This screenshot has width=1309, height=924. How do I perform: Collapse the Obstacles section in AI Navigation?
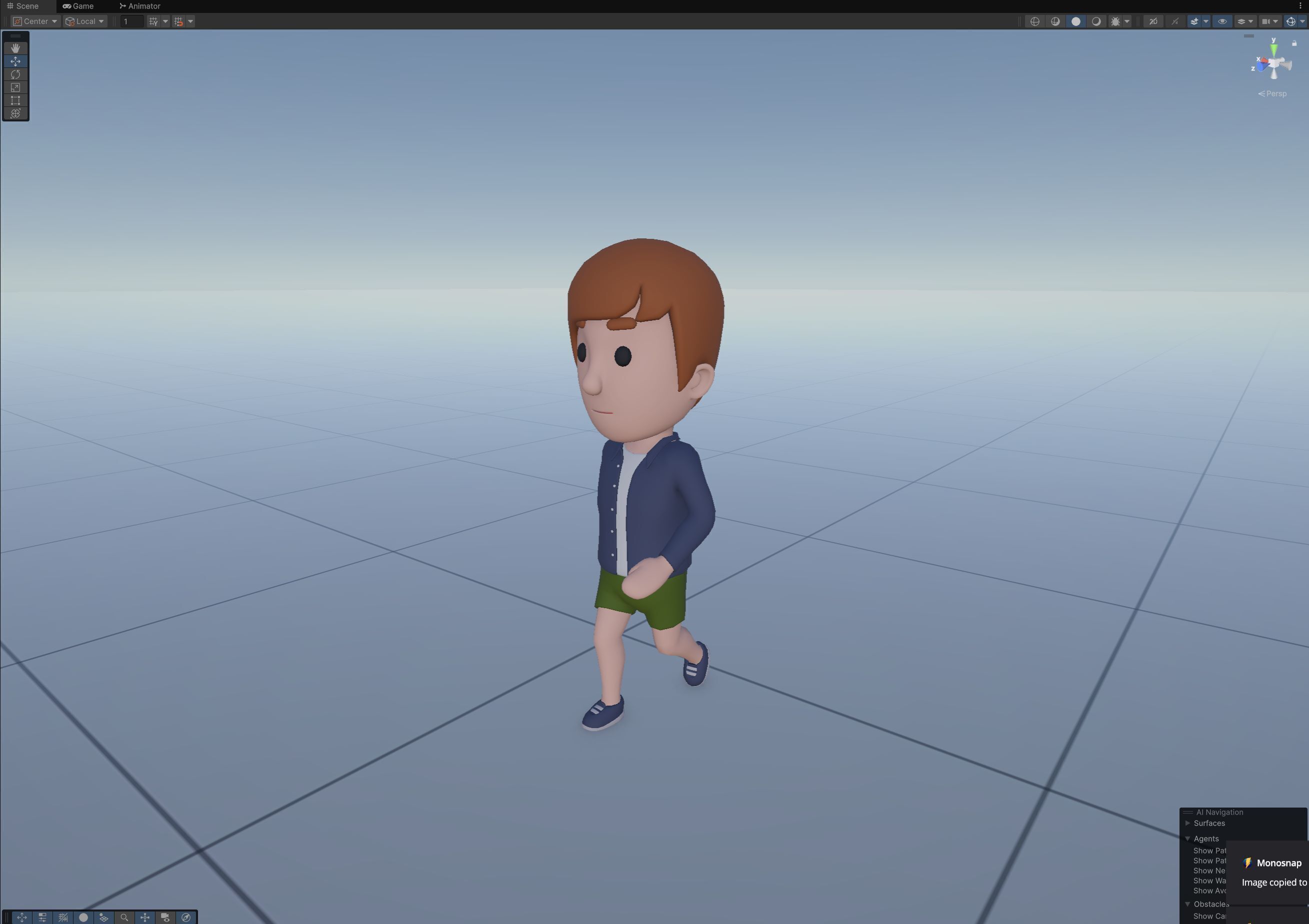coord(1187,904)
